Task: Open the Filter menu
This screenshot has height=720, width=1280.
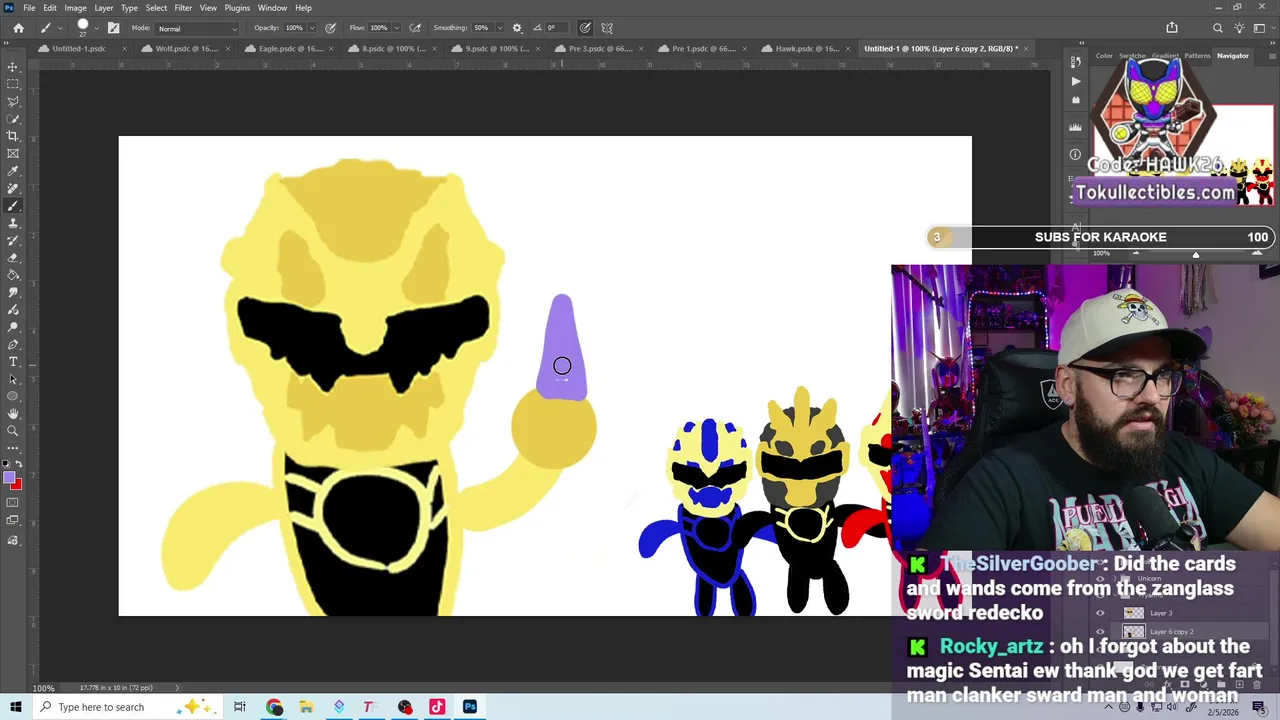Action: pyautogui.click(x=183, y=8)
